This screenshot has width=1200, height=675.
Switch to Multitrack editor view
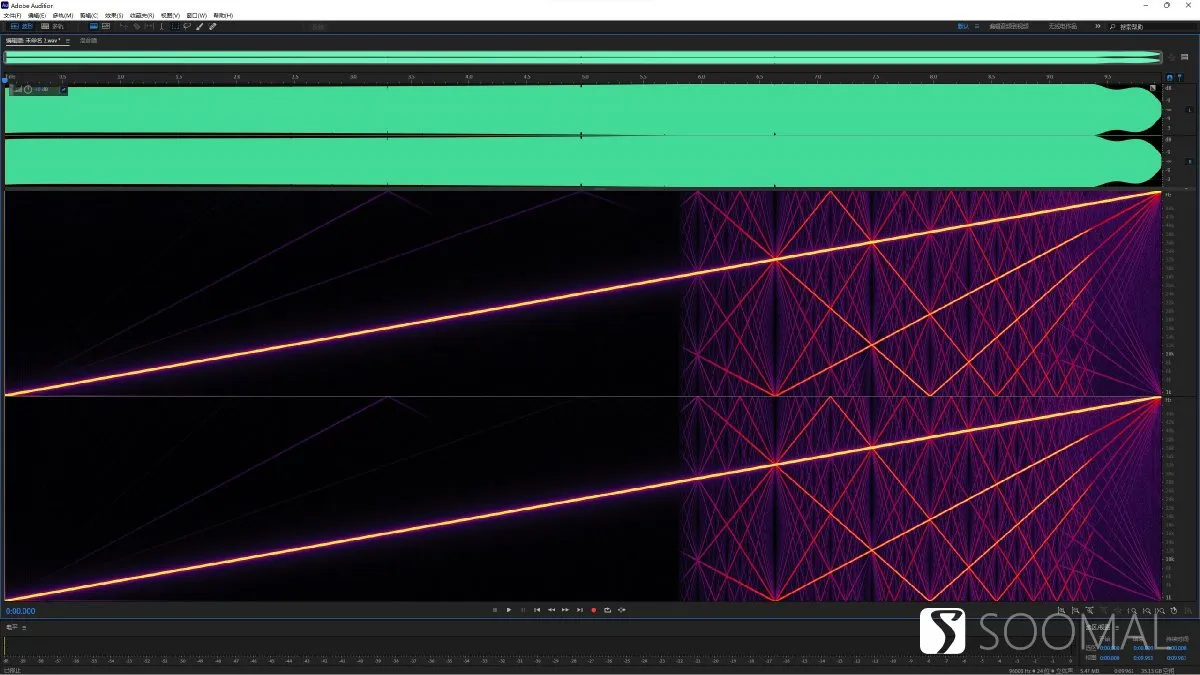pyautogui.click(x=52, y=26)
